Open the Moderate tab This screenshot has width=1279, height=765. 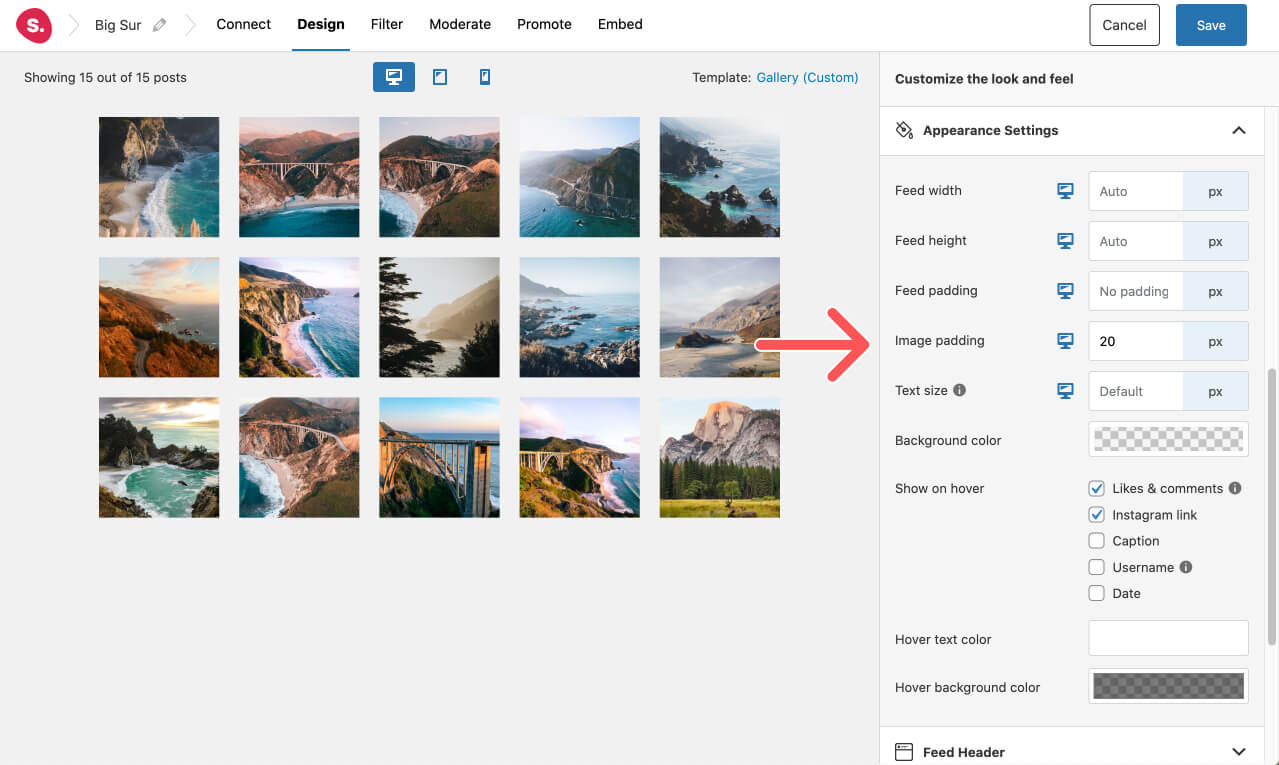[460, 24]
